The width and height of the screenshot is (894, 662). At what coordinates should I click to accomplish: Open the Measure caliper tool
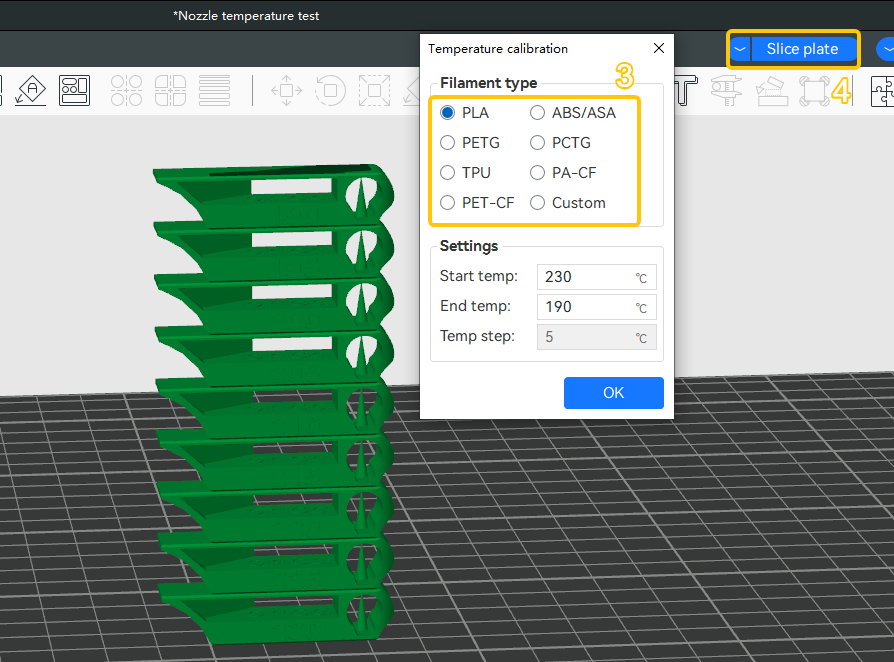726,90
